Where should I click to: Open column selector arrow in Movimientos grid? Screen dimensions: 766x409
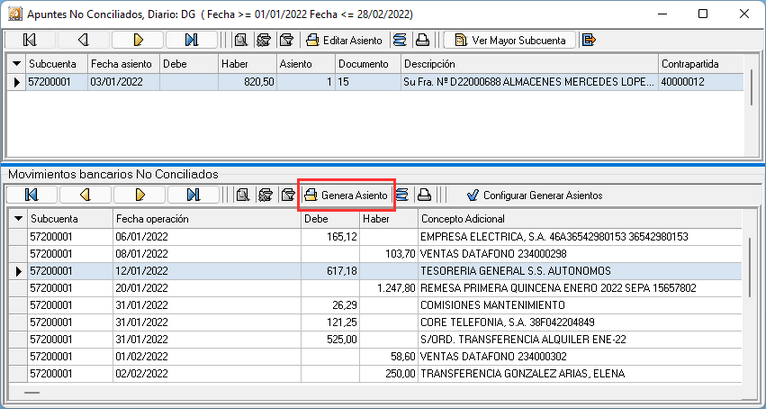tap(19, 218)
